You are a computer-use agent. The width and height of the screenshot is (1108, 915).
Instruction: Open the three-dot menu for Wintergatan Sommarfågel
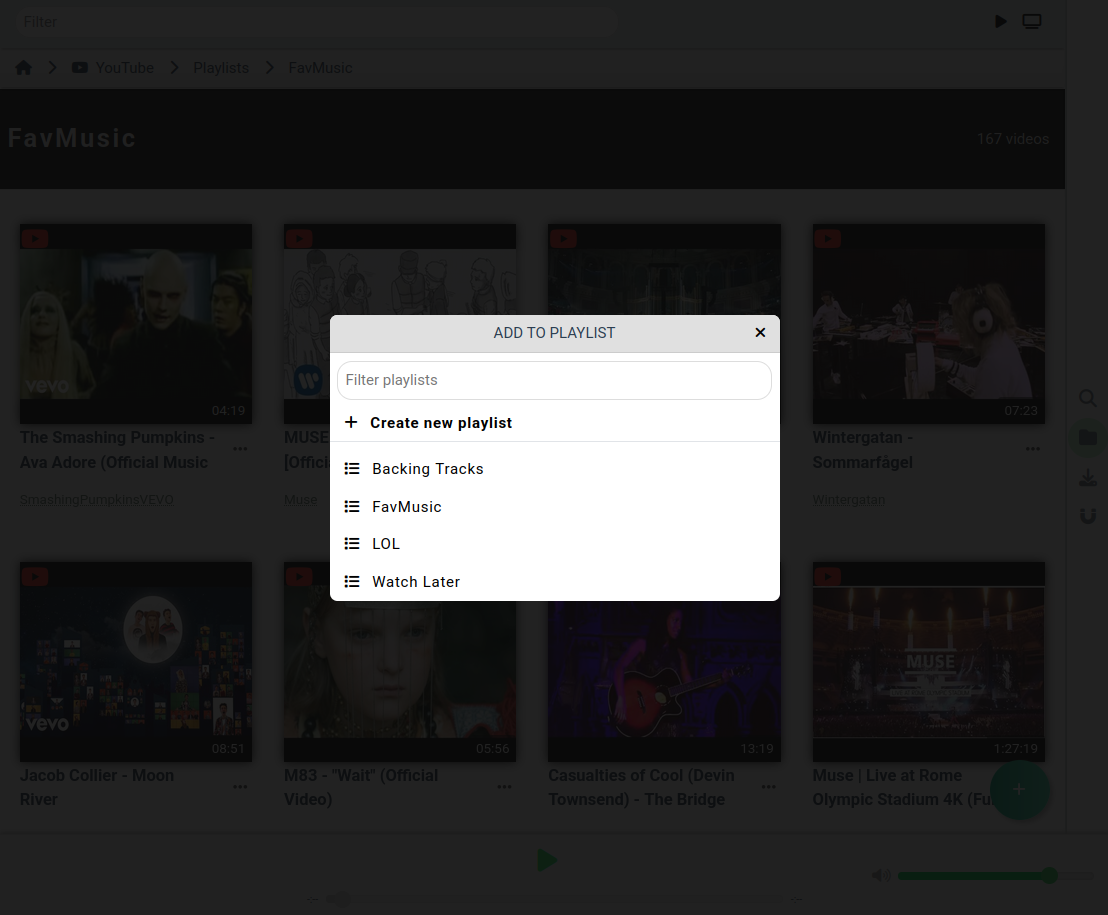coord(1033,449)
